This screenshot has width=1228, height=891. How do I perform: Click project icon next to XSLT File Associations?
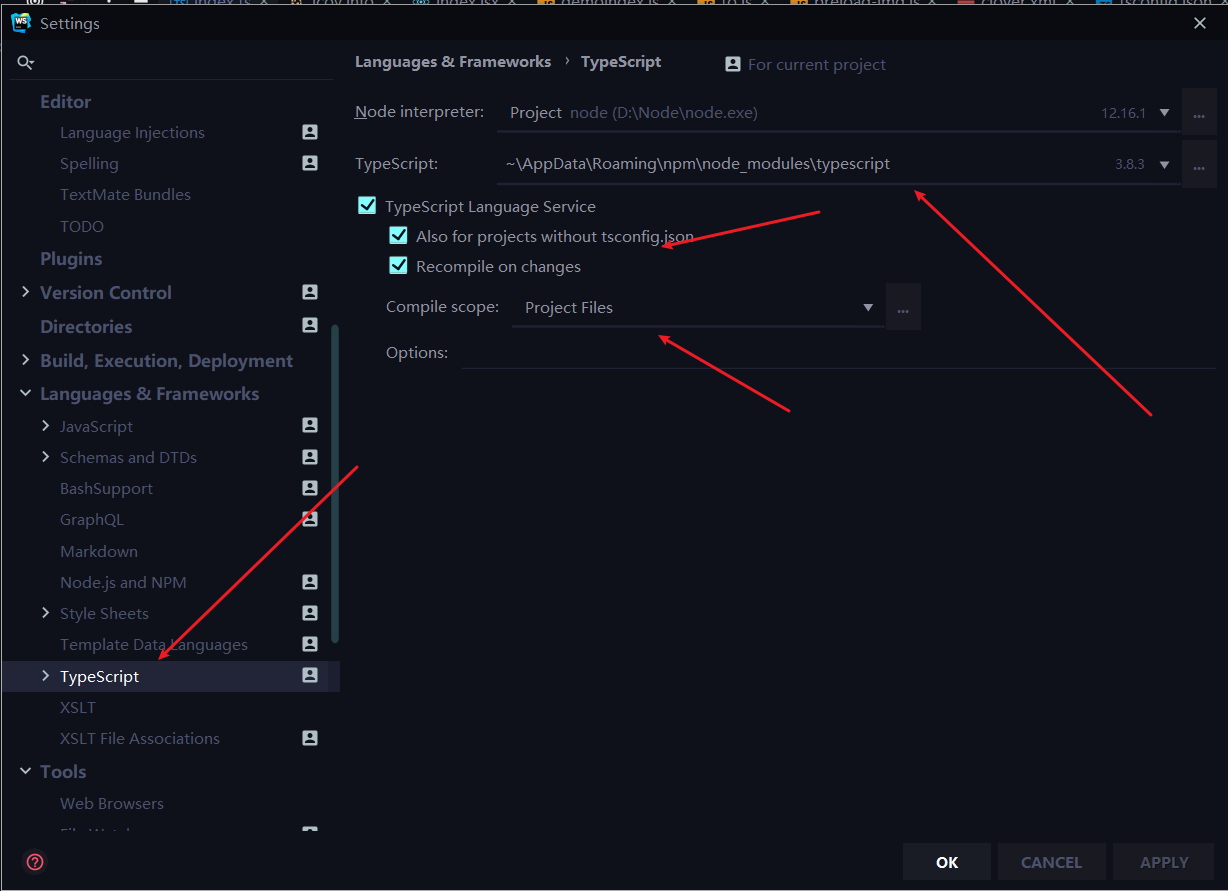310,738
